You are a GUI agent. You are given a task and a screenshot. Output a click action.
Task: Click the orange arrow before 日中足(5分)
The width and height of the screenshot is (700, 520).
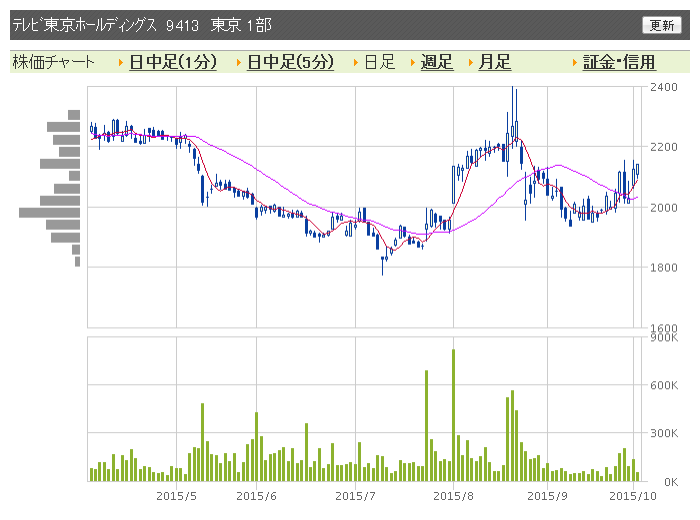(239, 63)
